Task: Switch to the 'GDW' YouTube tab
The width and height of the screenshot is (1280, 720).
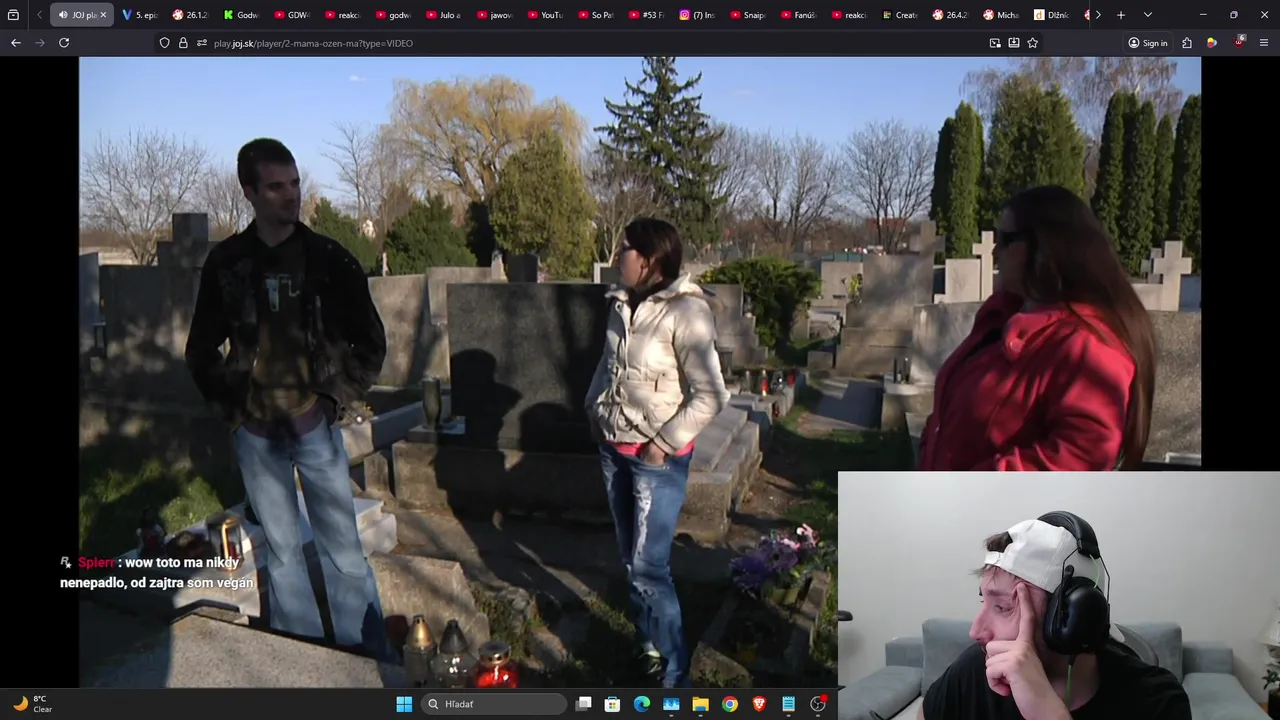Action: point(292,15)
